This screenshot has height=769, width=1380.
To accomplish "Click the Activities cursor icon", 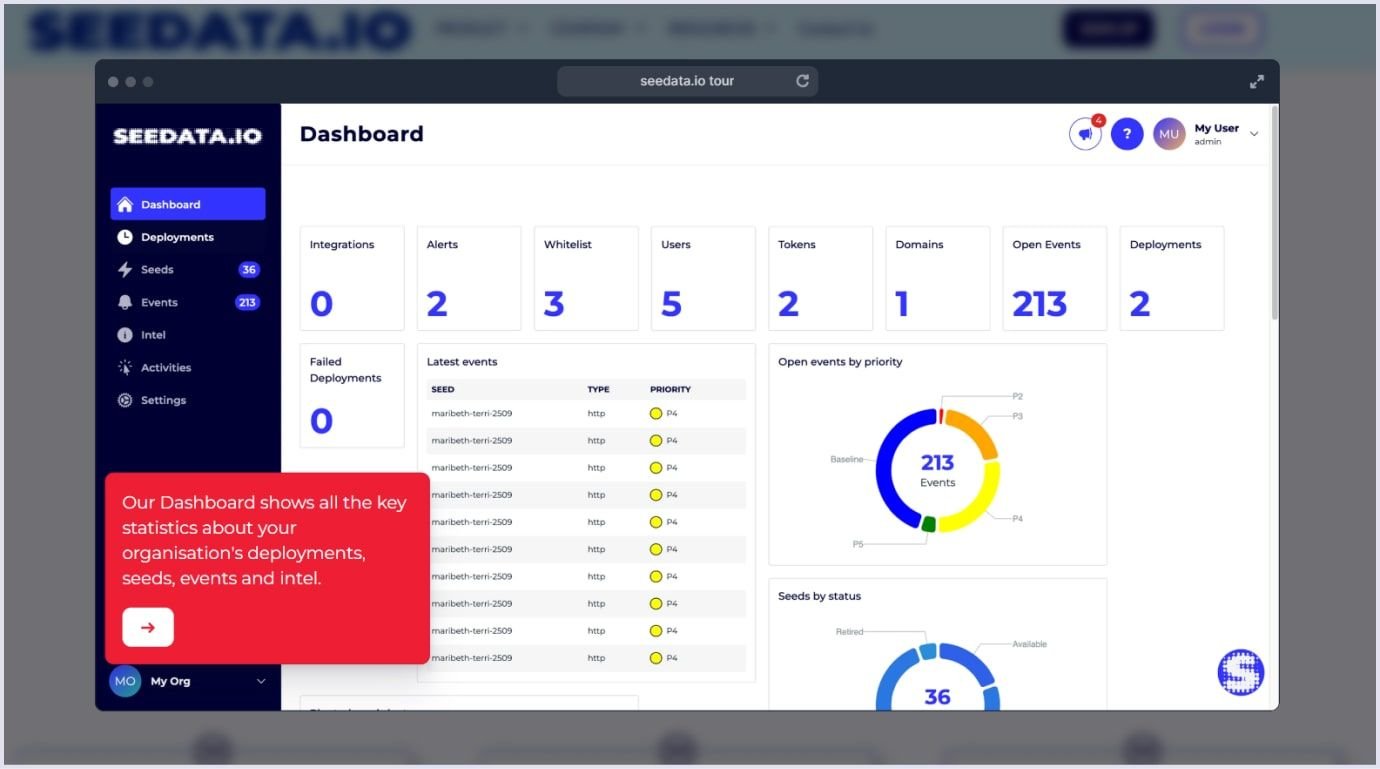I will 125,368.
